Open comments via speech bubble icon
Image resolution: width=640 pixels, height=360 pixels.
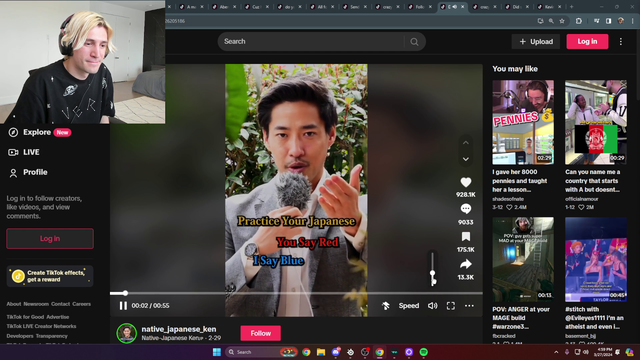click(x=466, y=209)
